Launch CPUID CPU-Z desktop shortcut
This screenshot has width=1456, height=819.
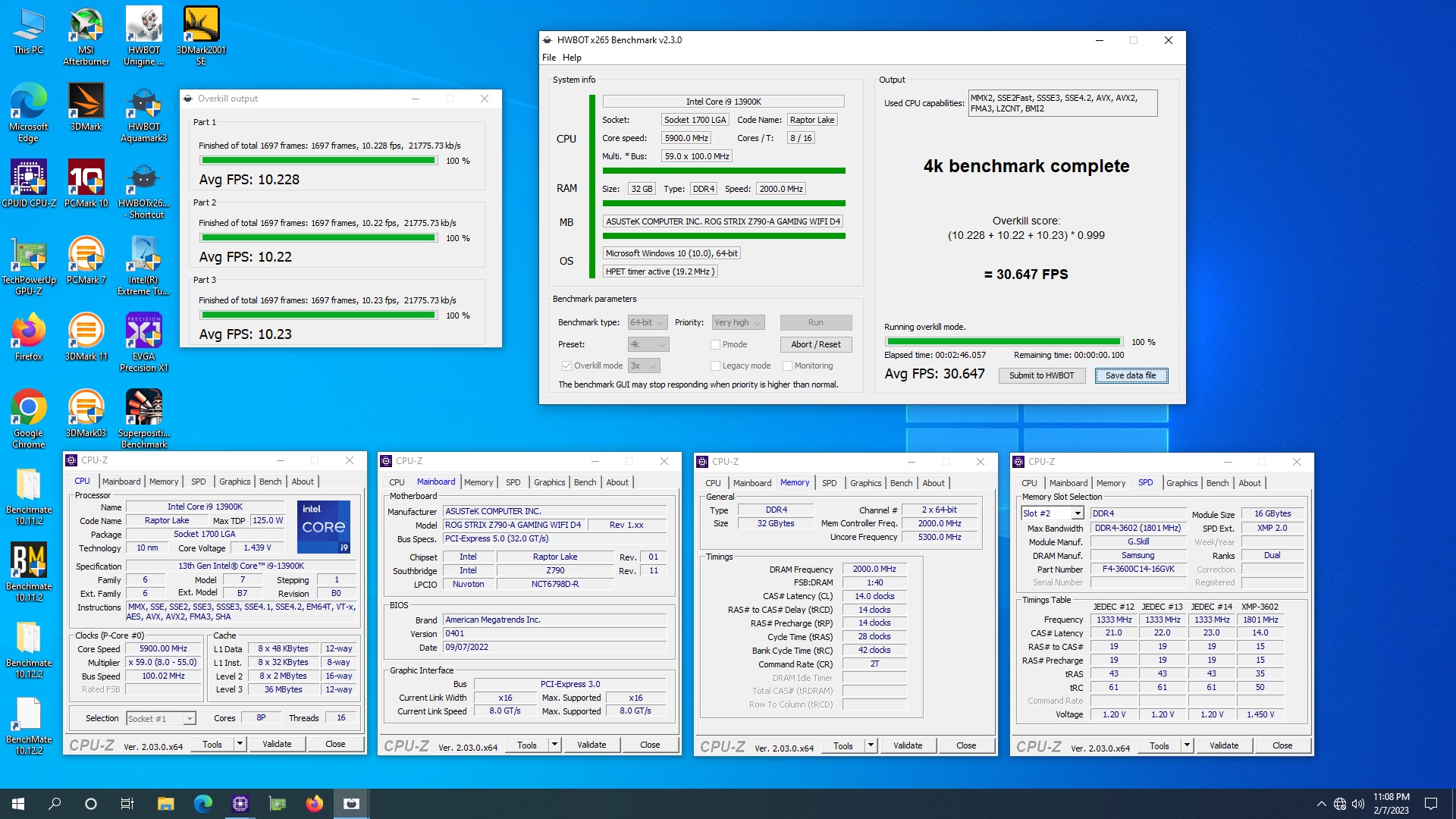point(29,184)
